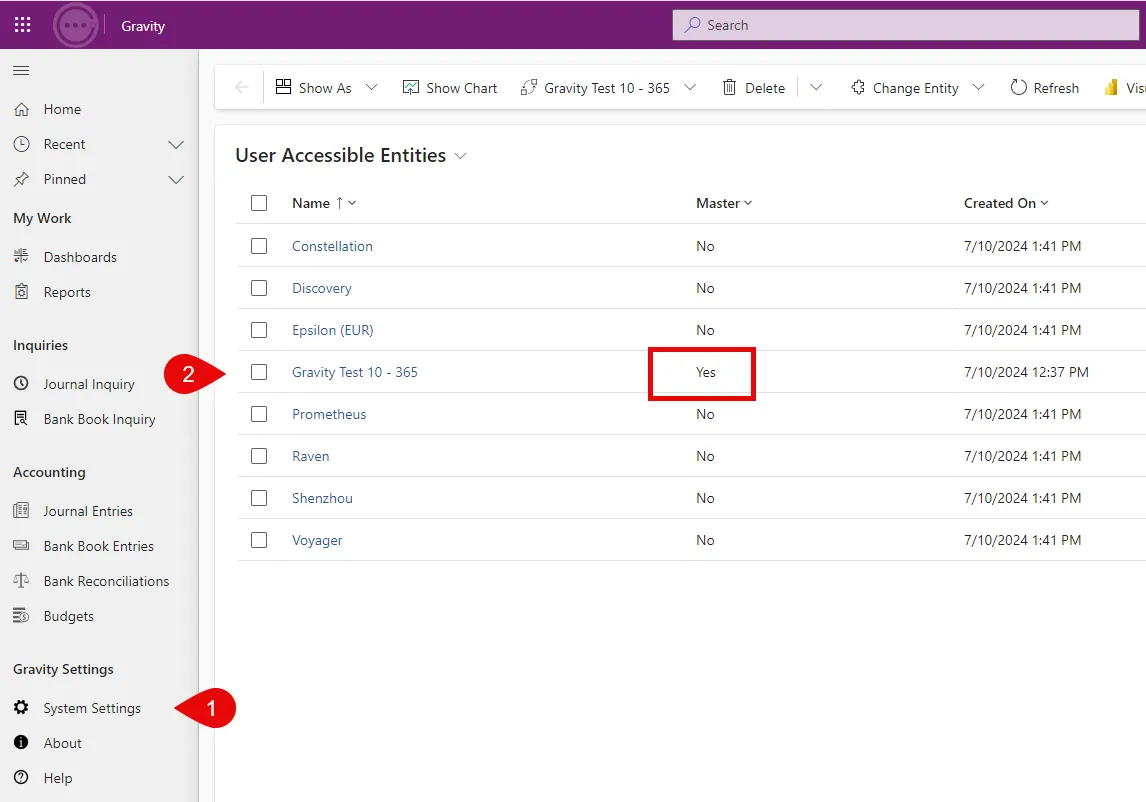Open the Voyager entity link
Screen dimensions: 1146x802
(x=317, y=540)
